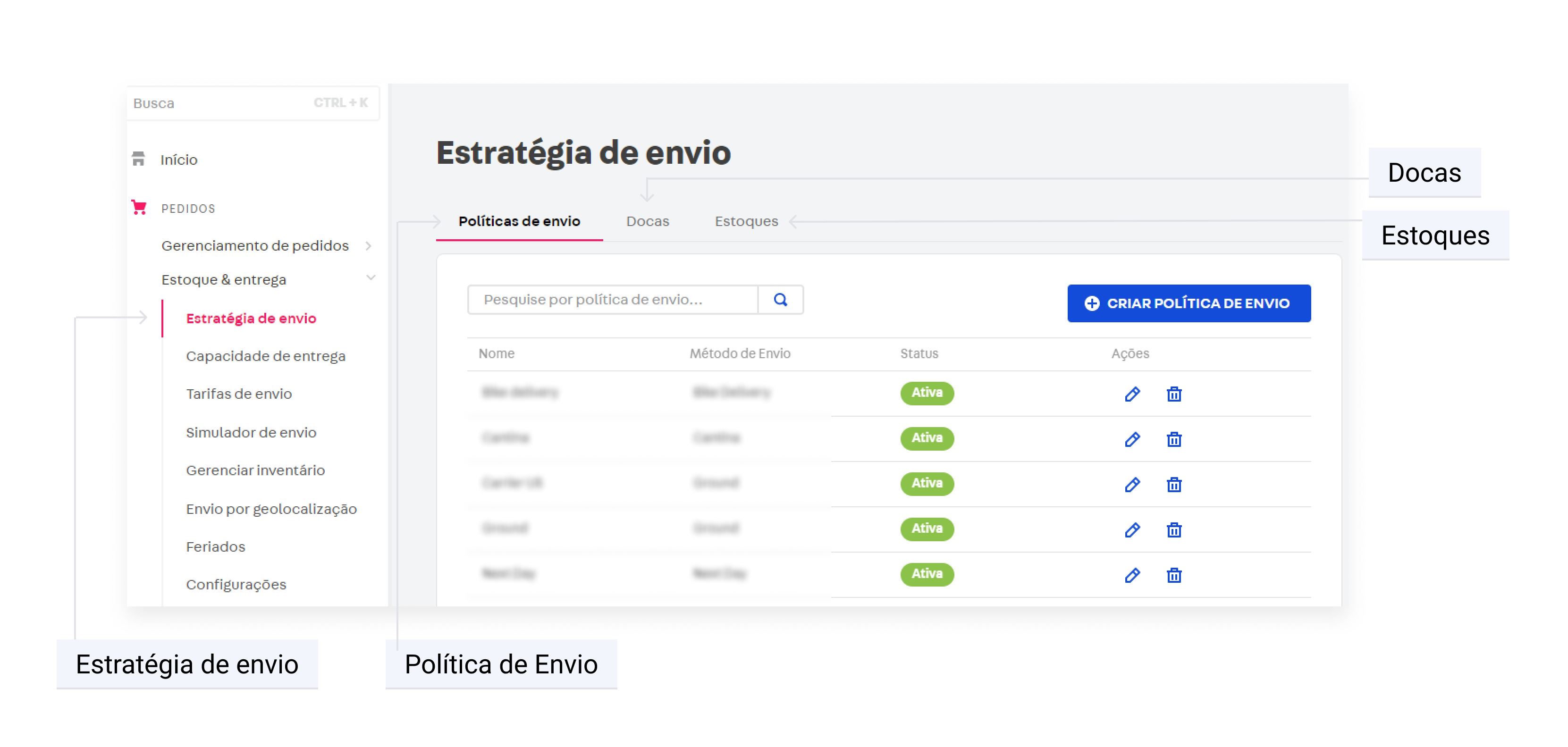Click the shopping cart icon next to PEDIDOS
The image size is (1568, 747).
point(139,208)
